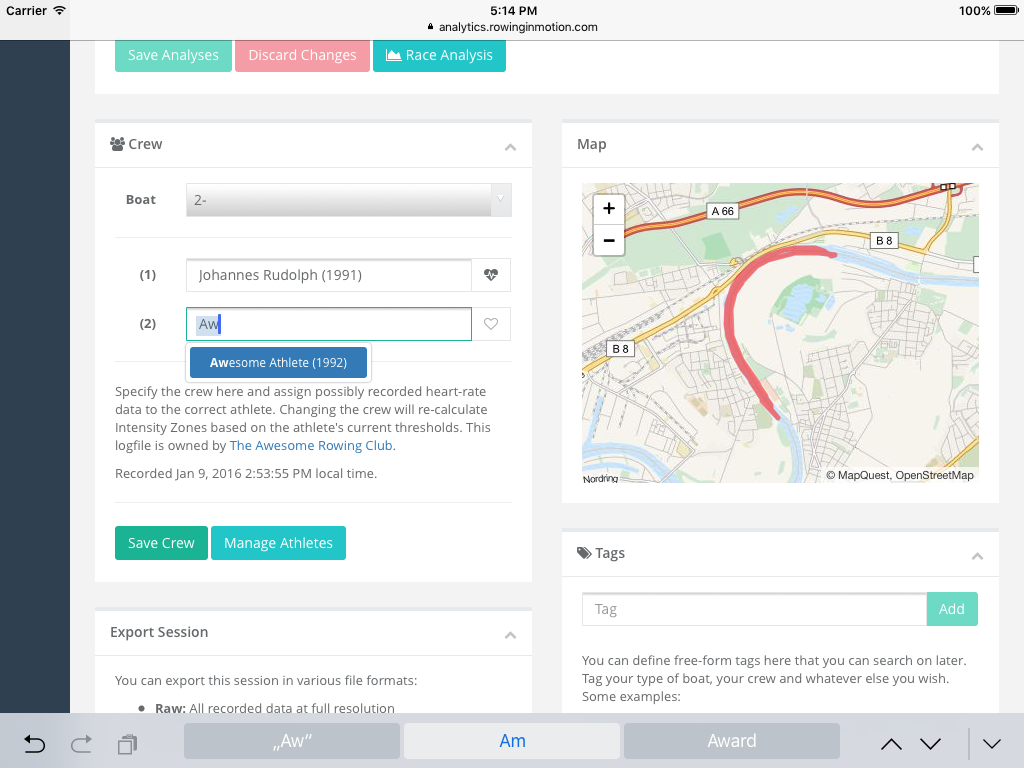
Task: Zoom out on the map
Action: click(x=608, y=241)
